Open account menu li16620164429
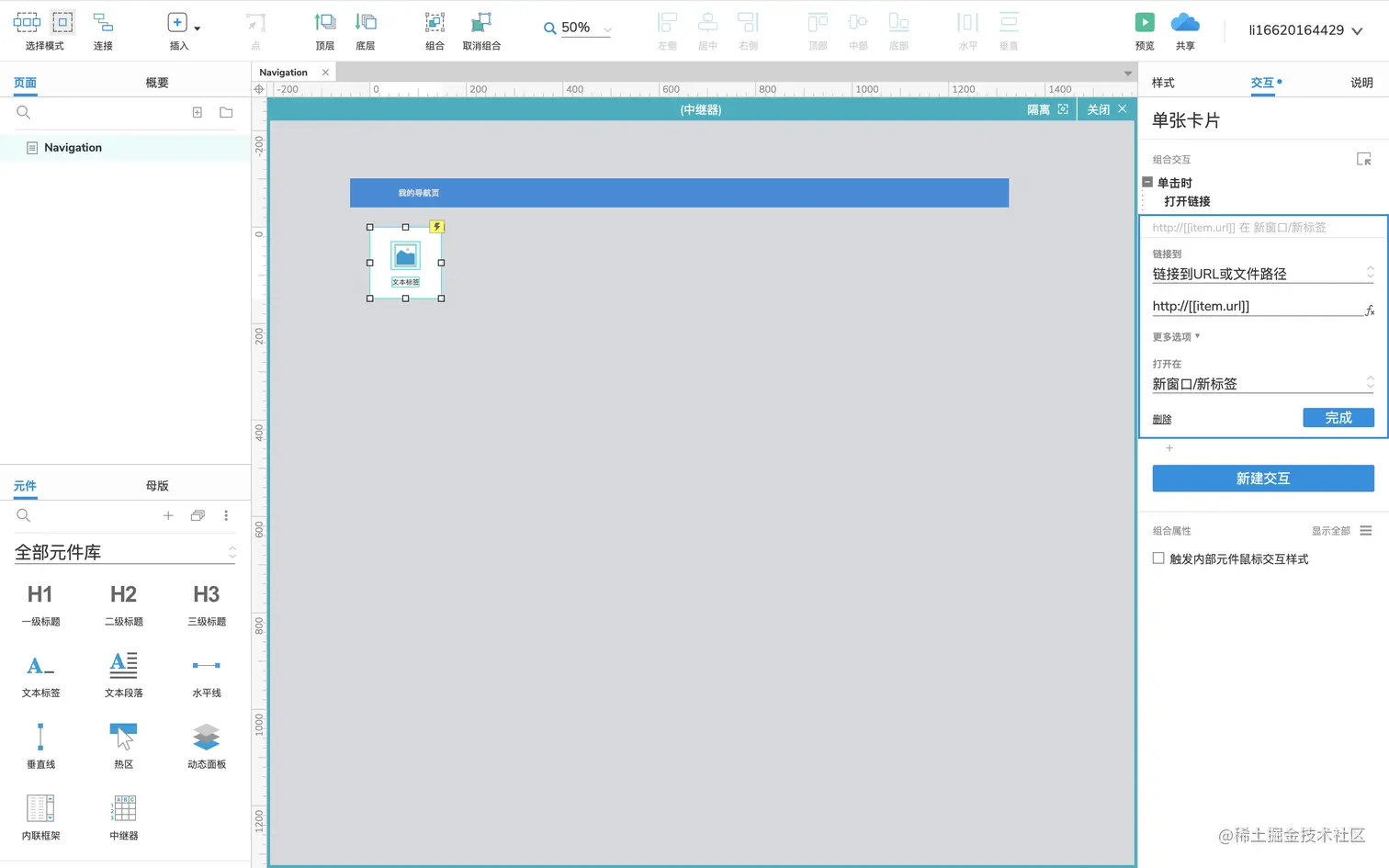Image resolution: width=1389 pixels, height=868 pixels. click(x=1304, y=30)
